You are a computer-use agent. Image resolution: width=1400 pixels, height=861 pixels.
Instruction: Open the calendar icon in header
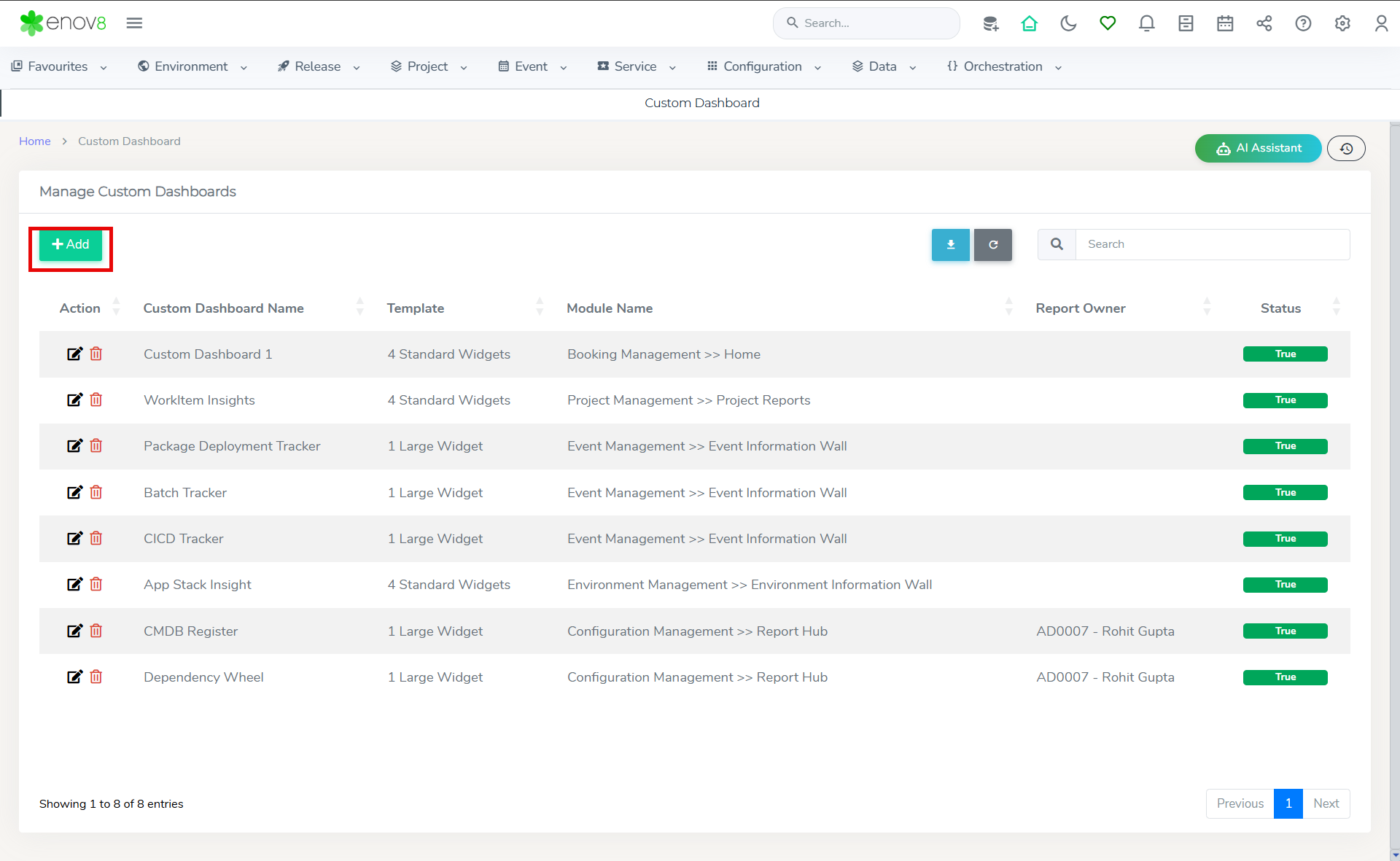coord(1225,23)
